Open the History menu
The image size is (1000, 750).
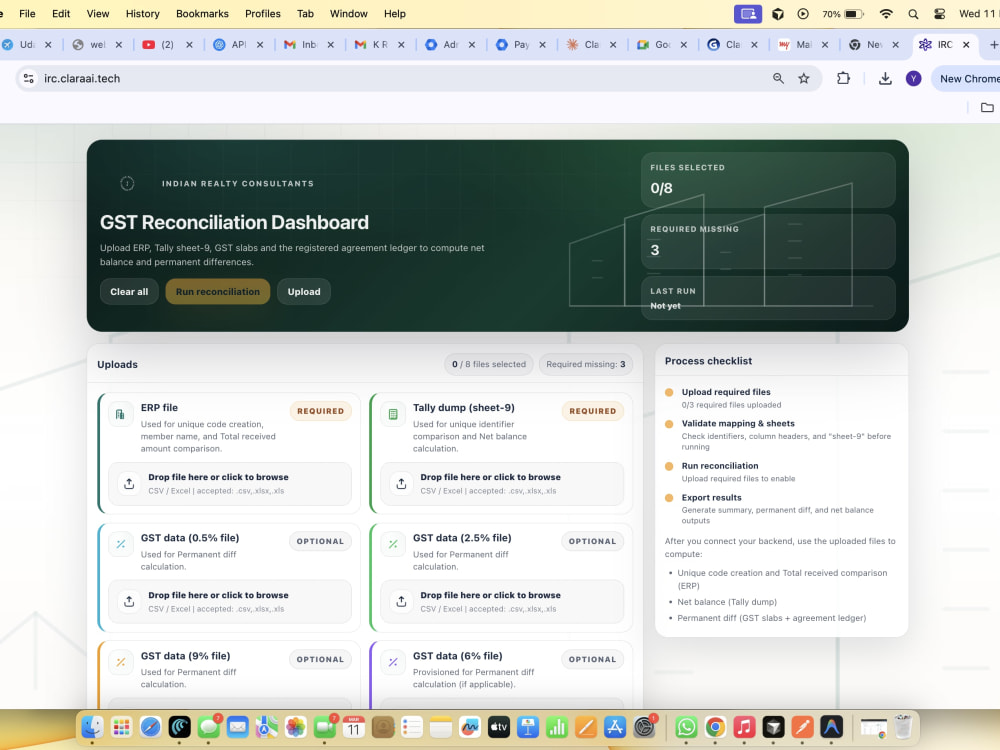point(142,13)
